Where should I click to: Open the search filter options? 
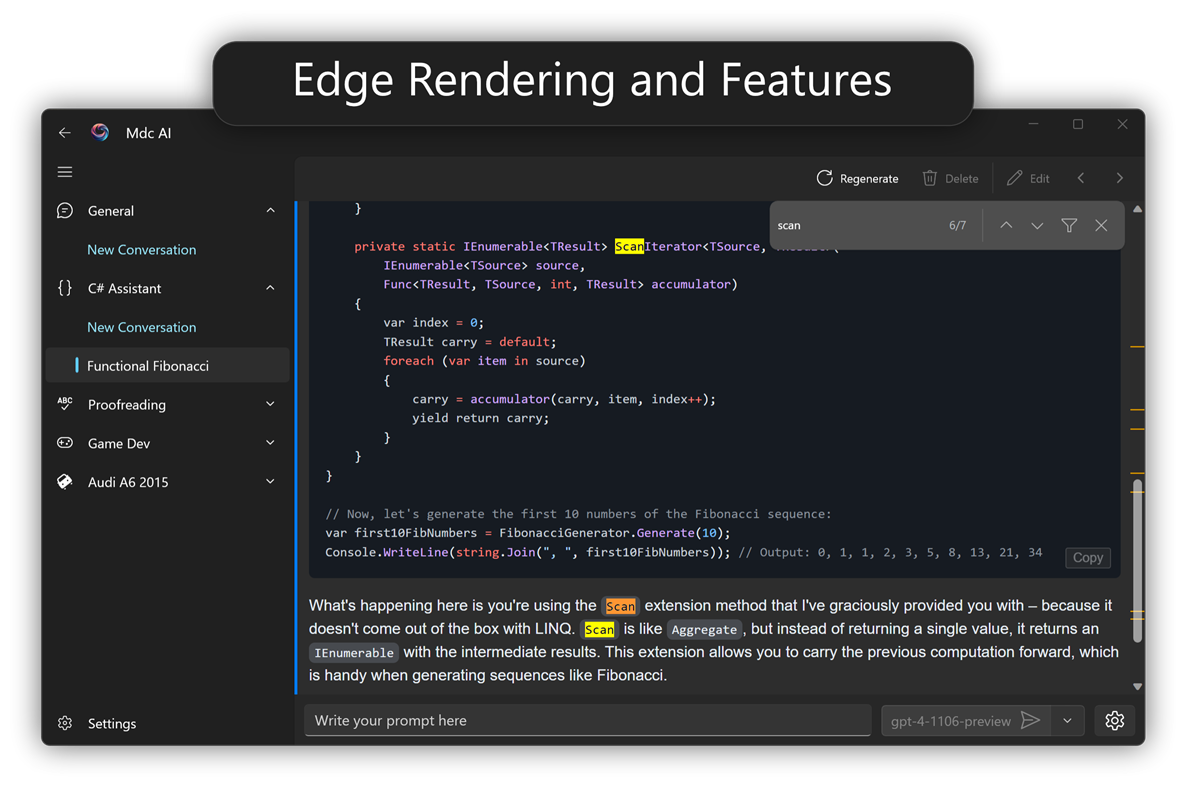(x=1069, y=226)
